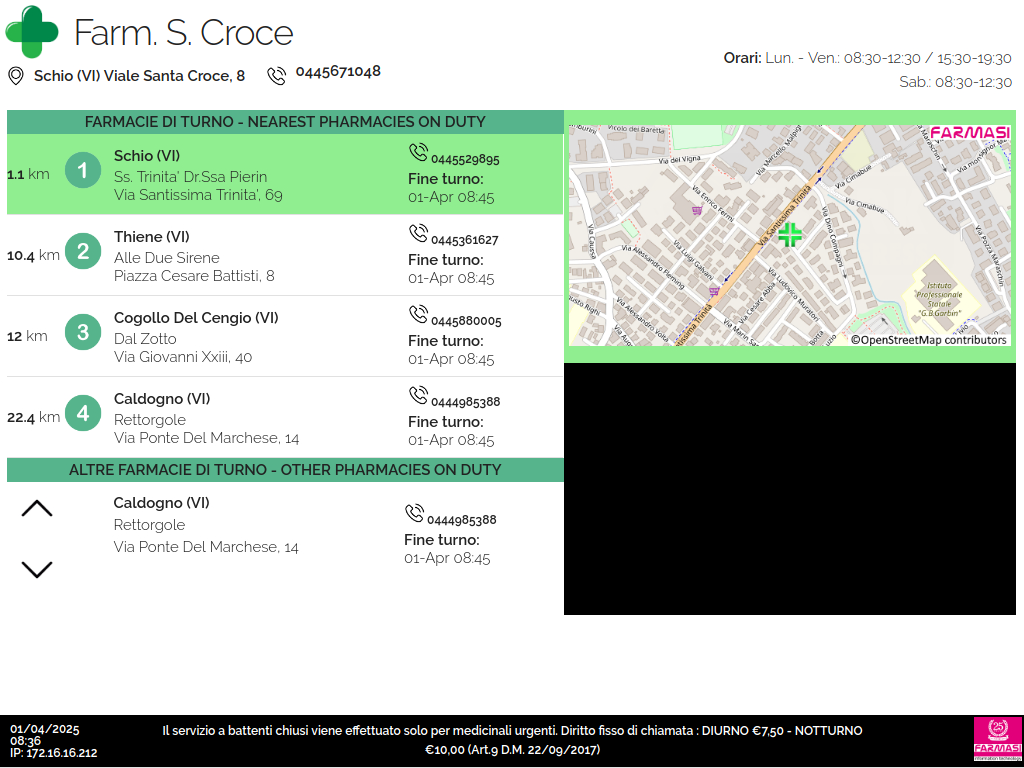Select the Altre Farmacie di Turno header
This screenshot has width=1024, height=768.
click(285, 470)
